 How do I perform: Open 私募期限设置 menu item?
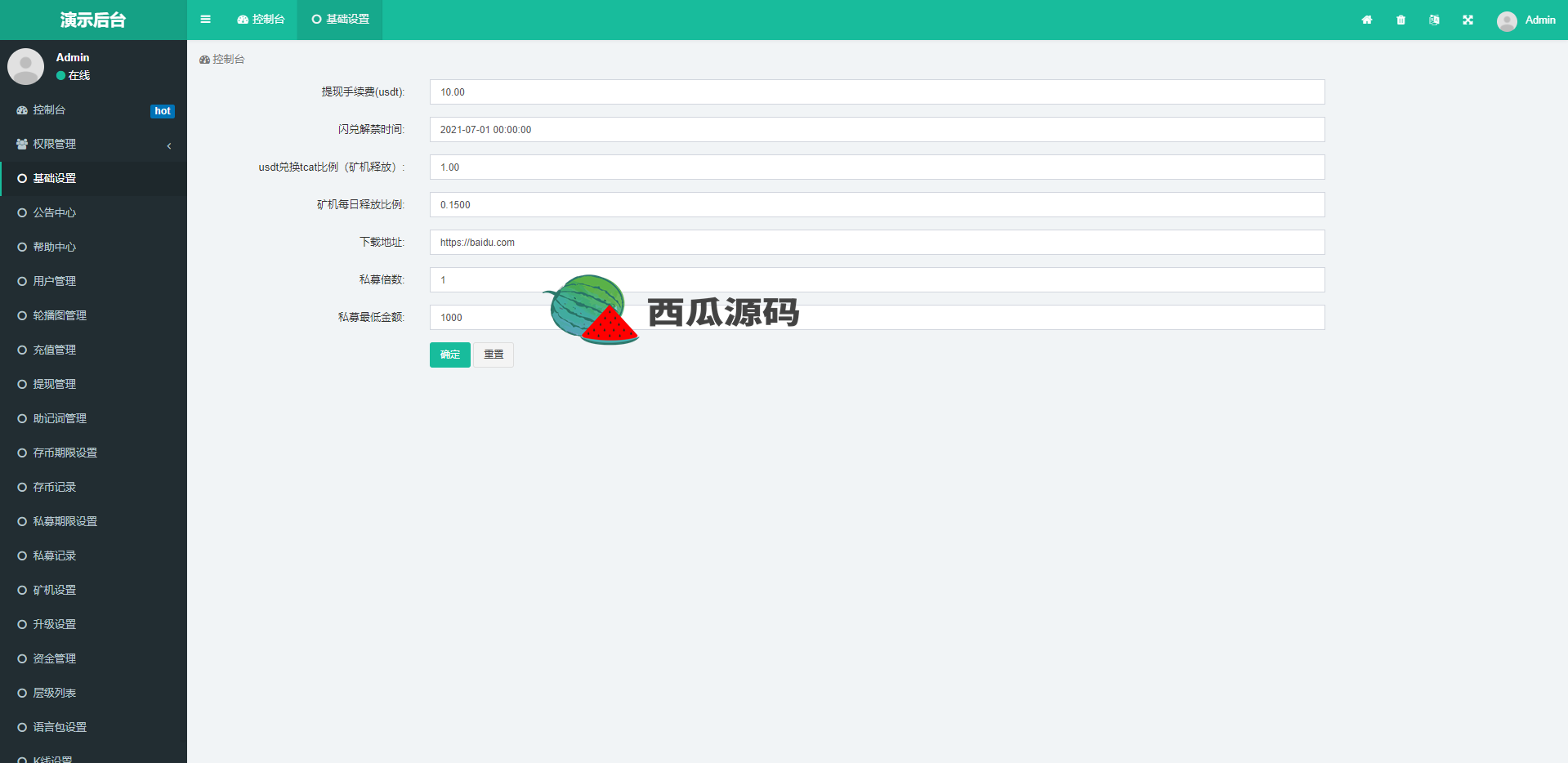coord(93,521)
